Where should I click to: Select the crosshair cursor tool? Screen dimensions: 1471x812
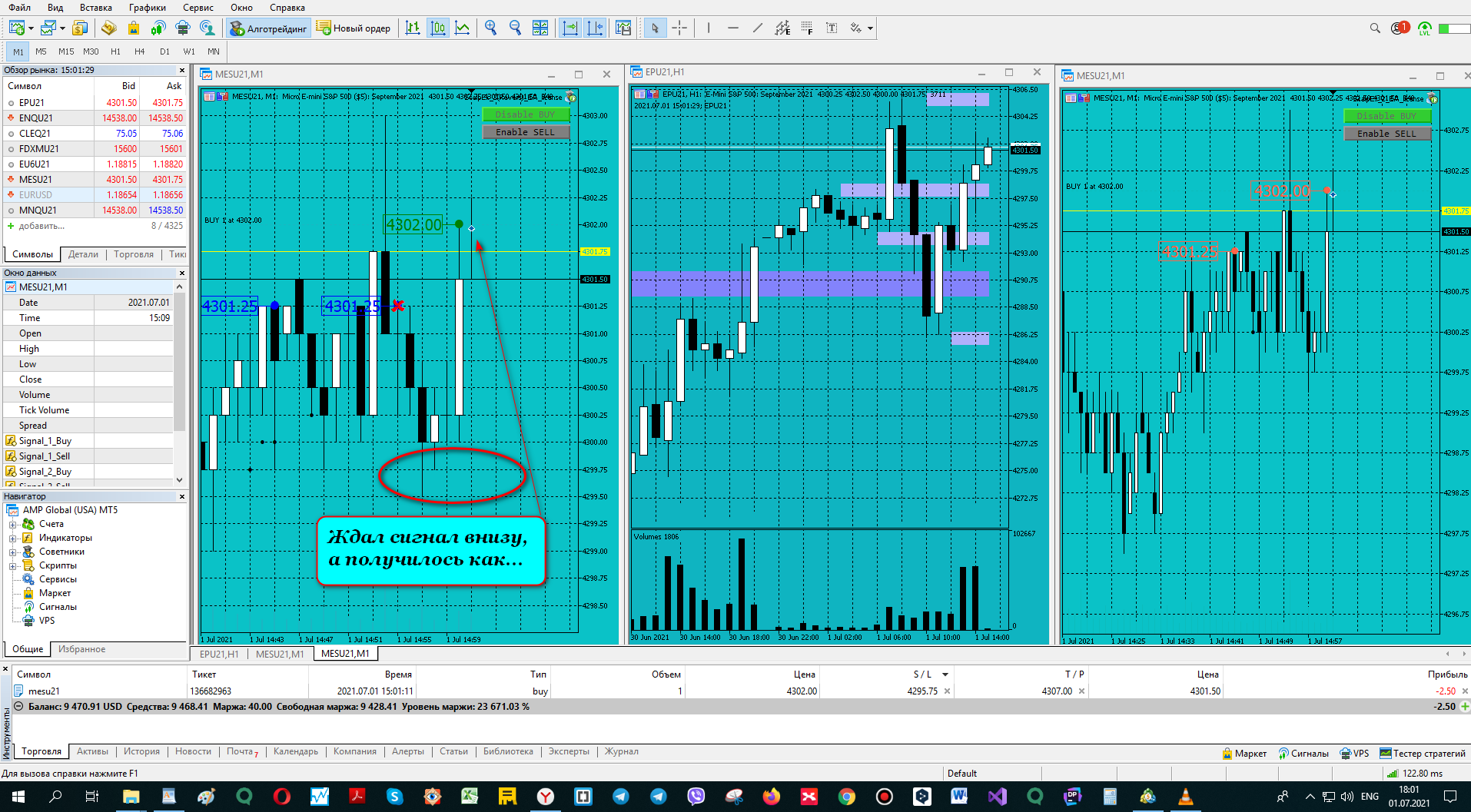click(679, 28)
